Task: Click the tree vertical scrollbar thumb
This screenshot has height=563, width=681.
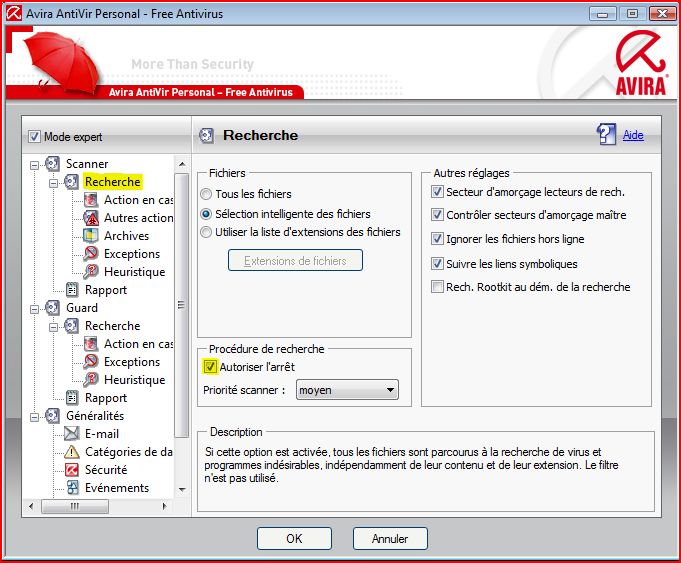Action: point(182,305)
